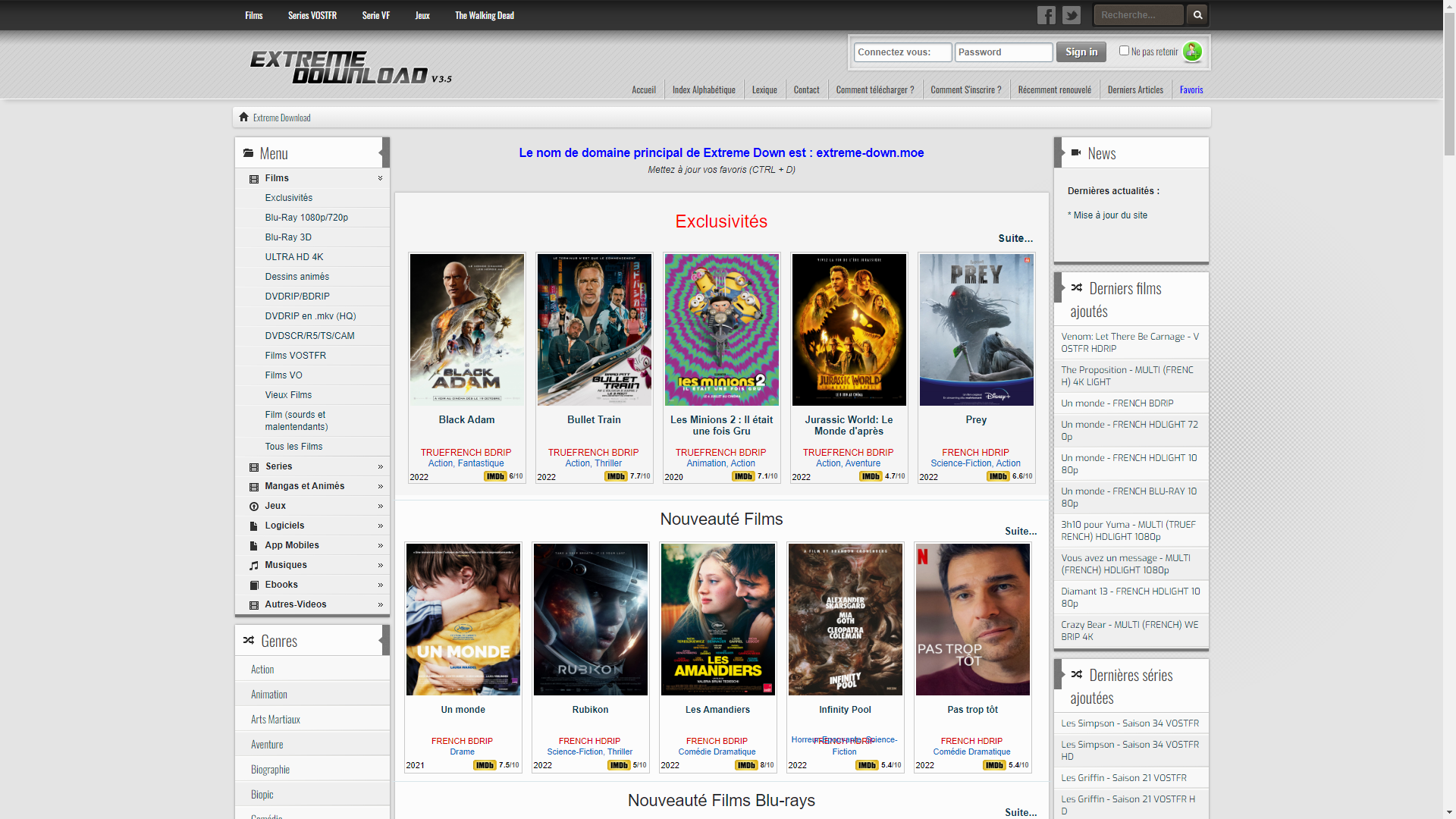This screenshot has width=1456, height=819.
Task: Focus the Recherche search field
Action: (1137, 14)
